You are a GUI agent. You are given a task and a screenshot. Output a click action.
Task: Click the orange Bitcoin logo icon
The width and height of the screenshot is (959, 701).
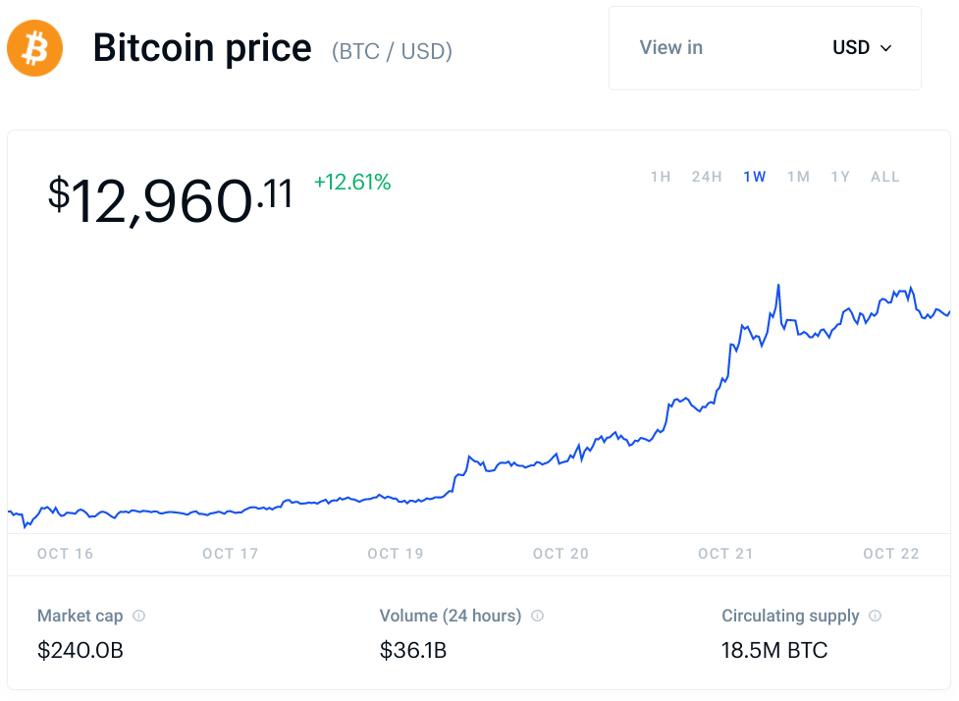[35, 48]
